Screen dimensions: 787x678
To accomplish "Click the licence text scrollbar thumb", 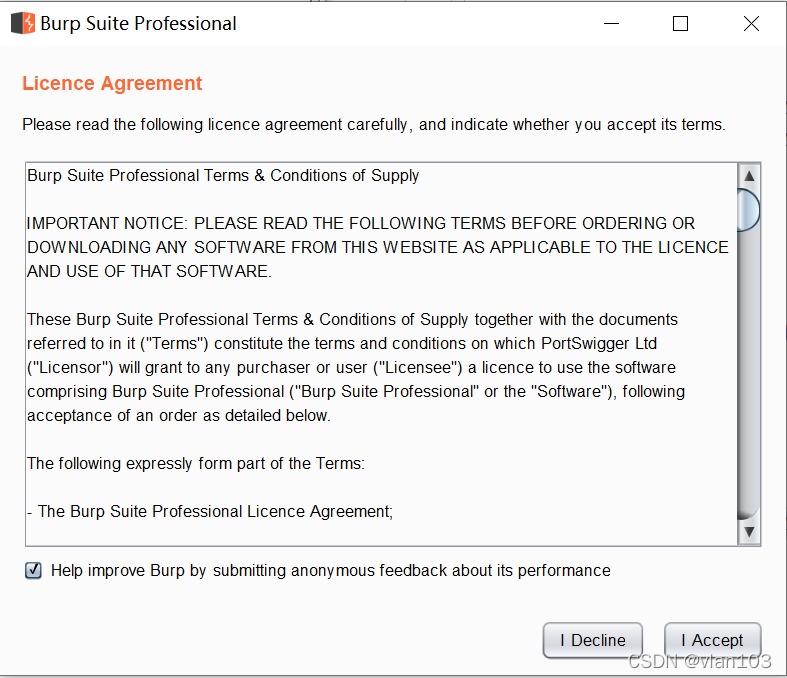I will pos(749,210).
